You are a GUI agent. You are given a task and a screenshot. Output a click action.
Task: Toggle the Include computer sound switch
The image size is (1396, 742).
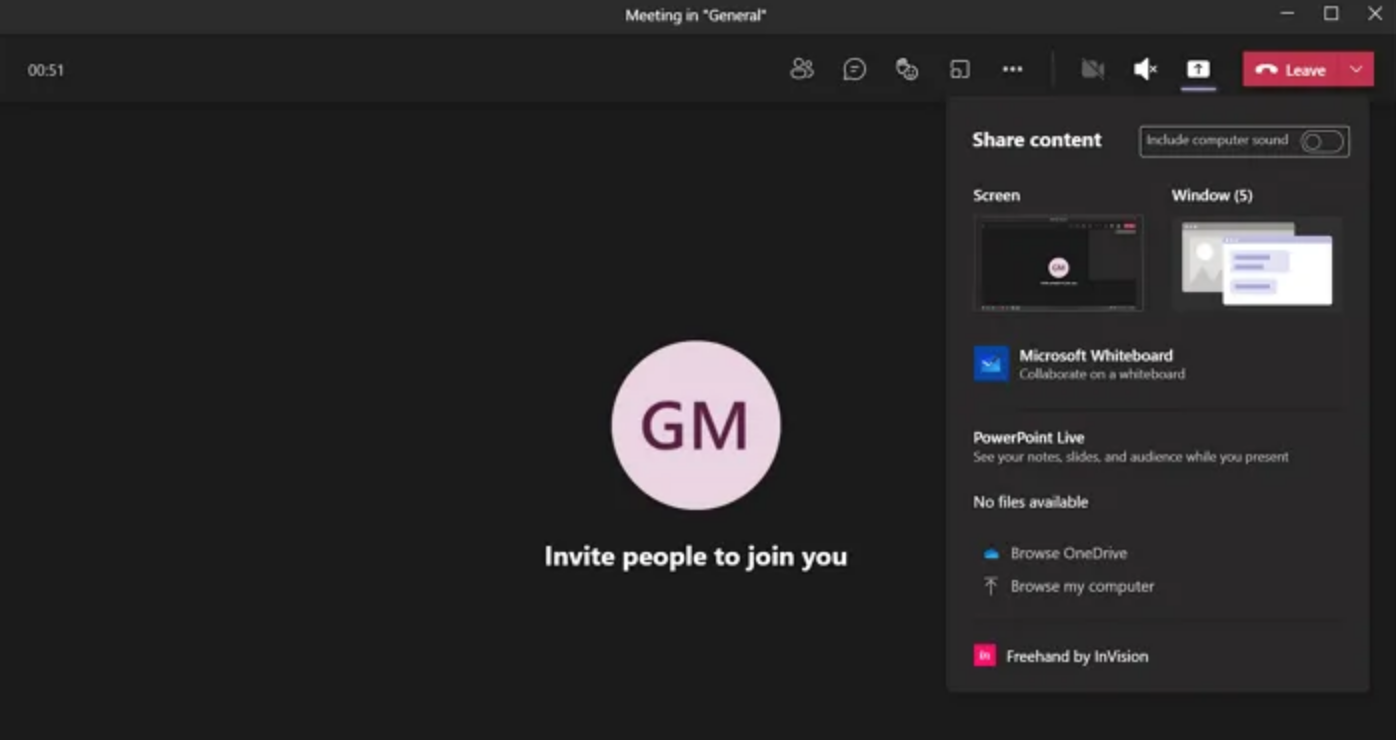1322,141
